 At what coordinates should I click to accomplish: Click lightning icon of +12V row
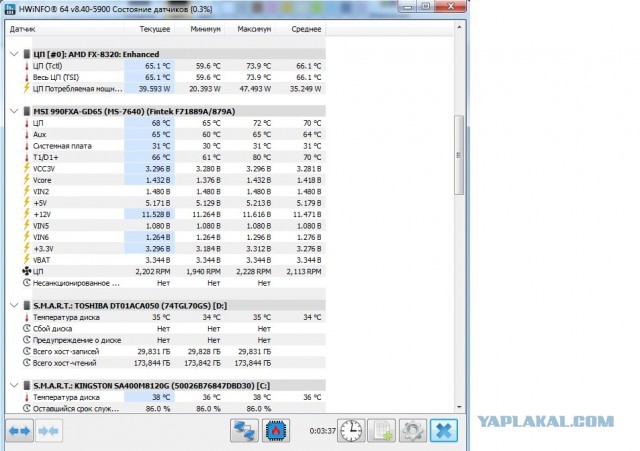27,214
